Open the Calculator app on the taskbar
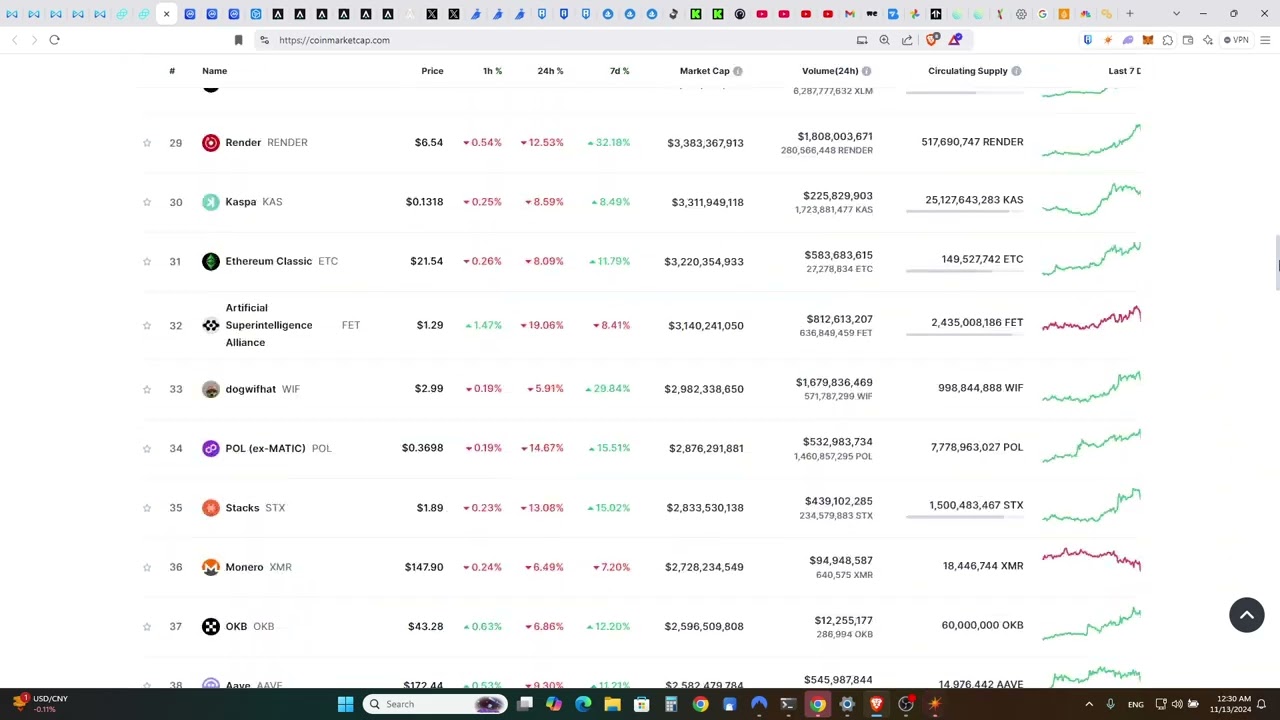 pos(671,704)
